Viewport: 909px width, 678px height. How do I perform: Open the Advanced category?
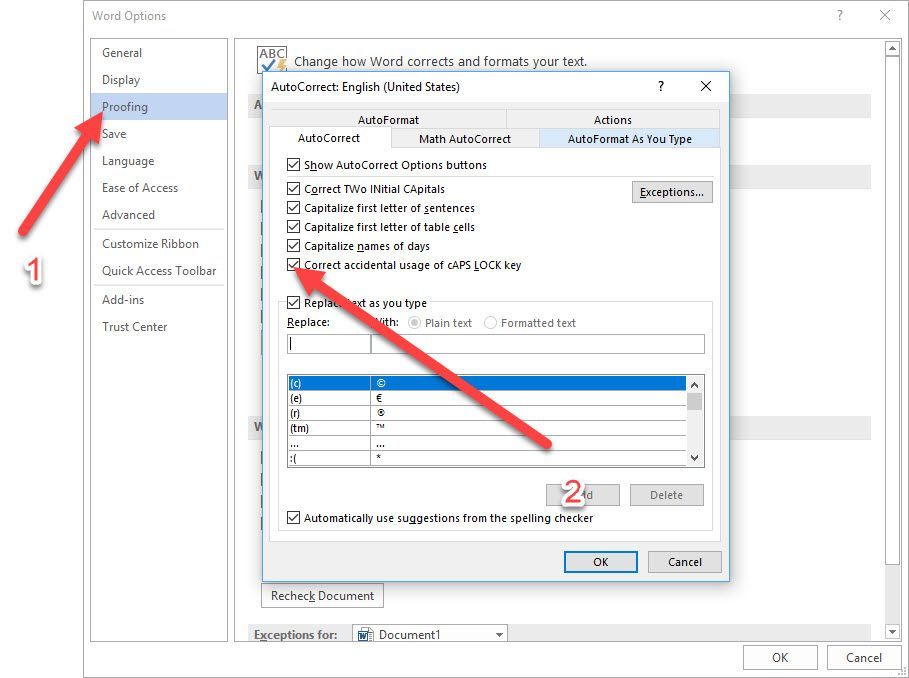pos(159,214)
